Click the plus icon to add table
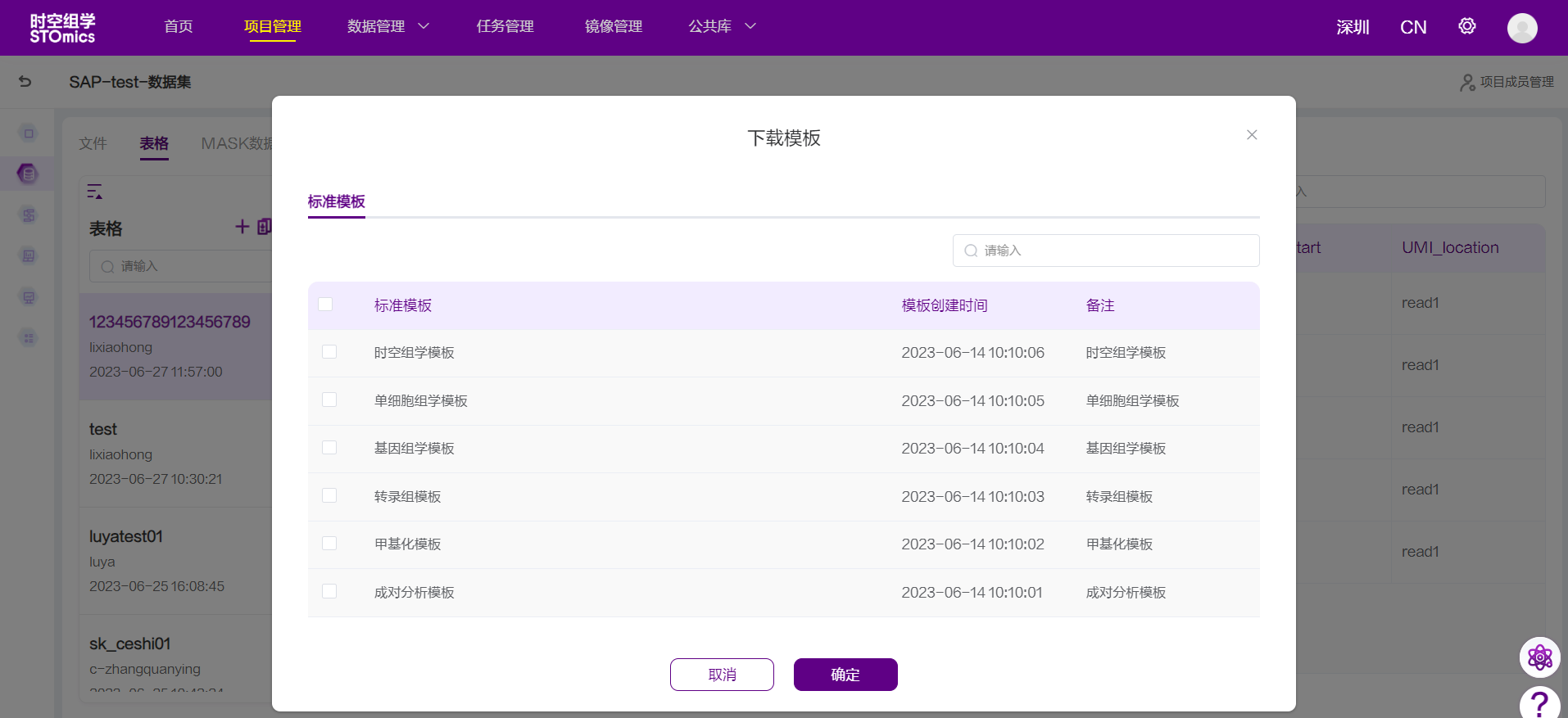1568x718 pixels. click(242, 227)
